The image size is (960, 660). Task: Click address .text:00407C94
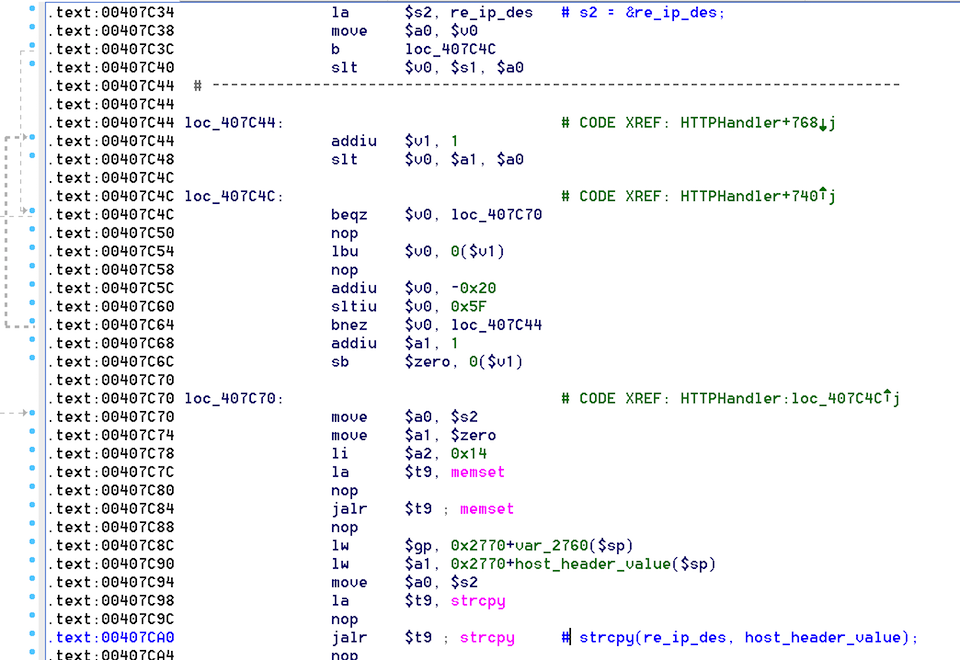(x=111, y=582)
